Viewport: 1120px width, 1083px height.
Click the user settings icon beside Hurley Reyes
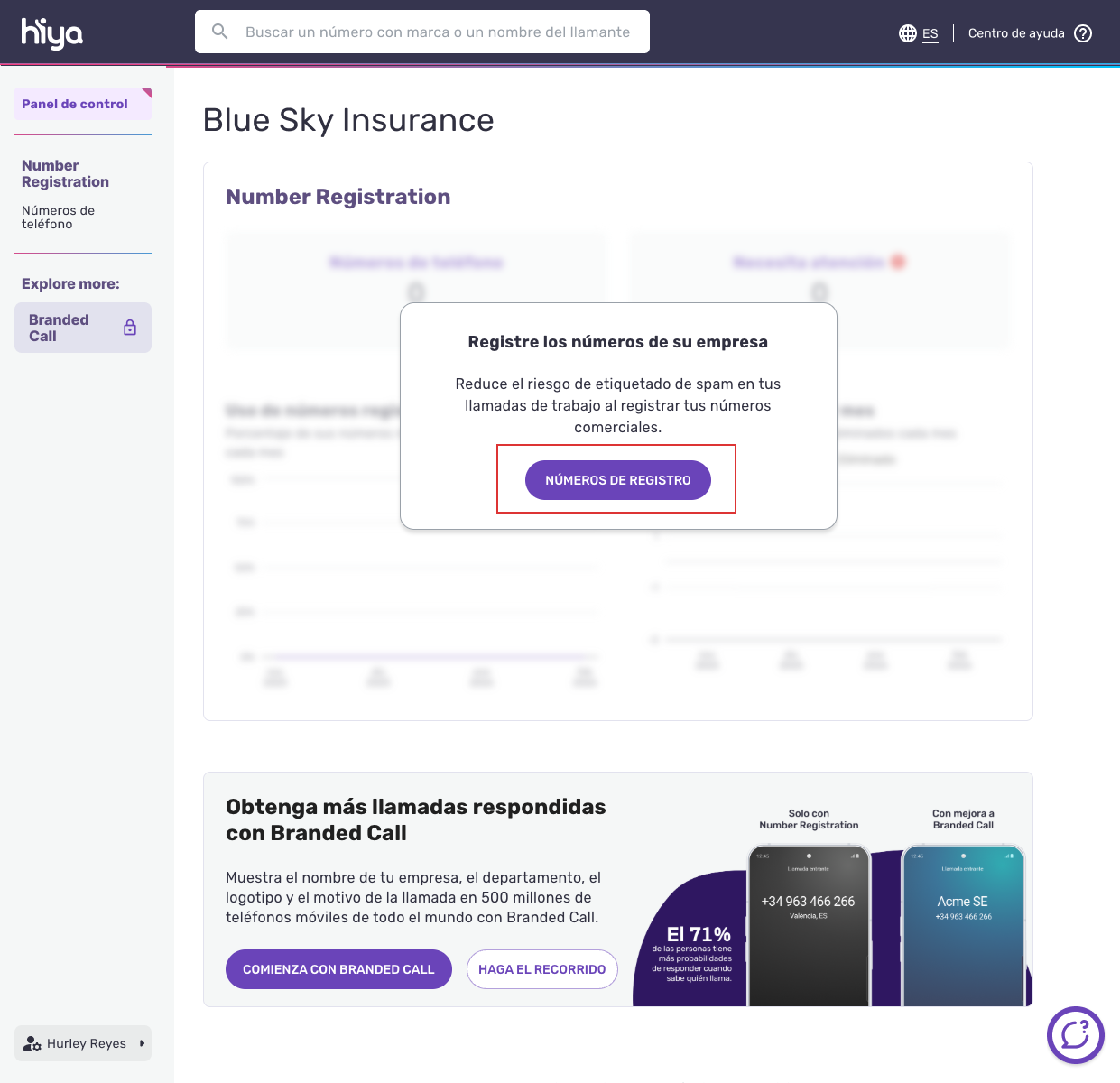coord(32,1043)
